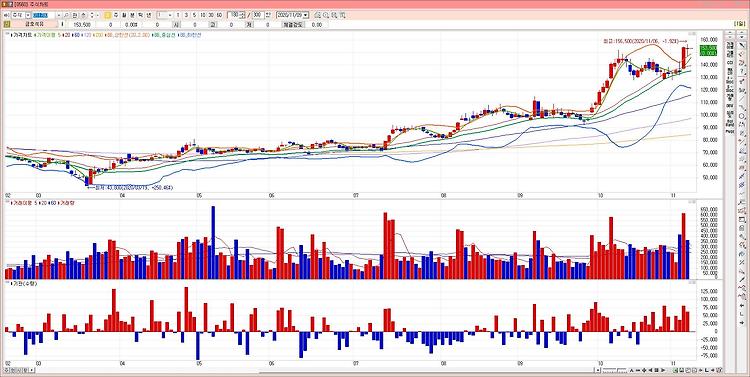Switch chart to tick period 틱
Viewport: 750px width, 377px height.
pyautogui.click(x=140, y=15)
